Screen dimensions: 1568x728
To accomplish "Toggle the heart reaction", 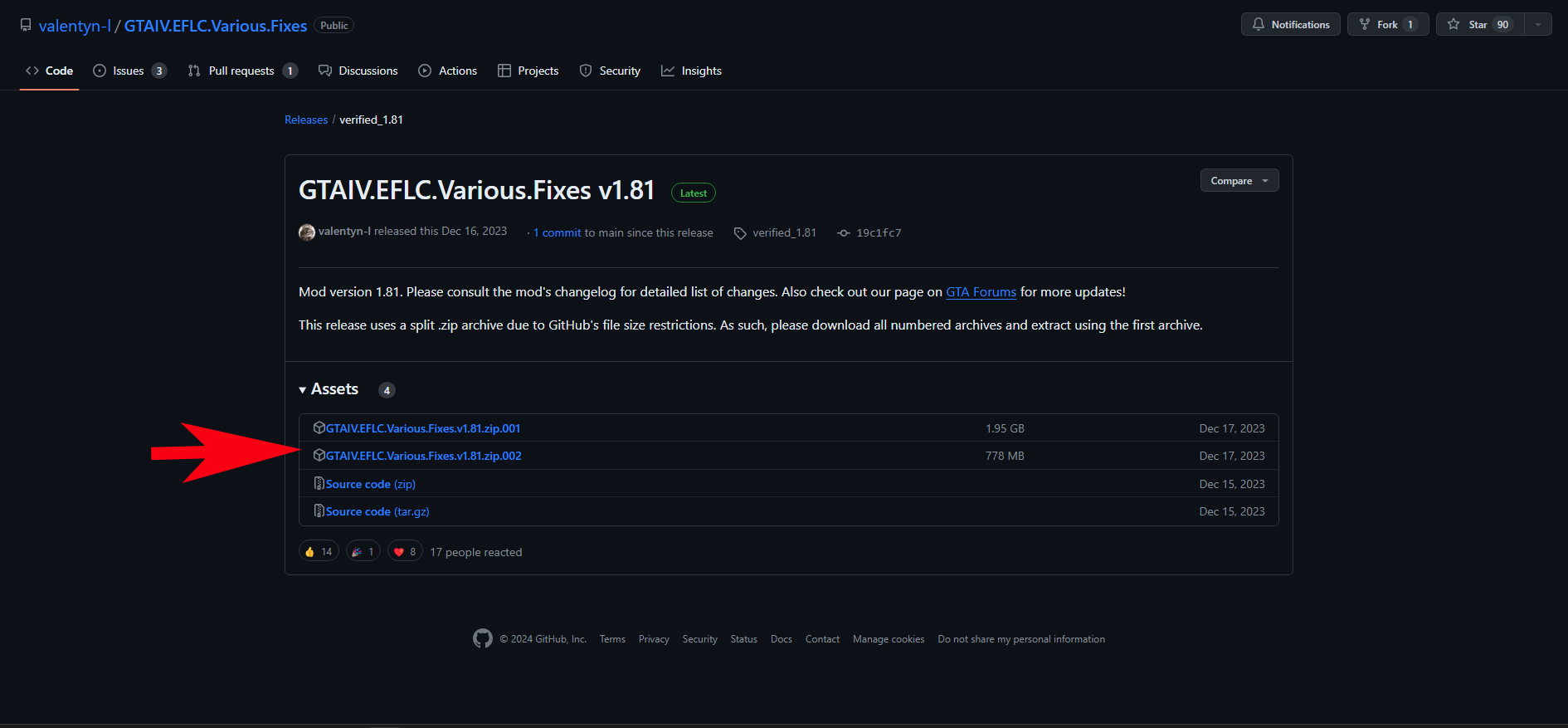I will 405,551.
